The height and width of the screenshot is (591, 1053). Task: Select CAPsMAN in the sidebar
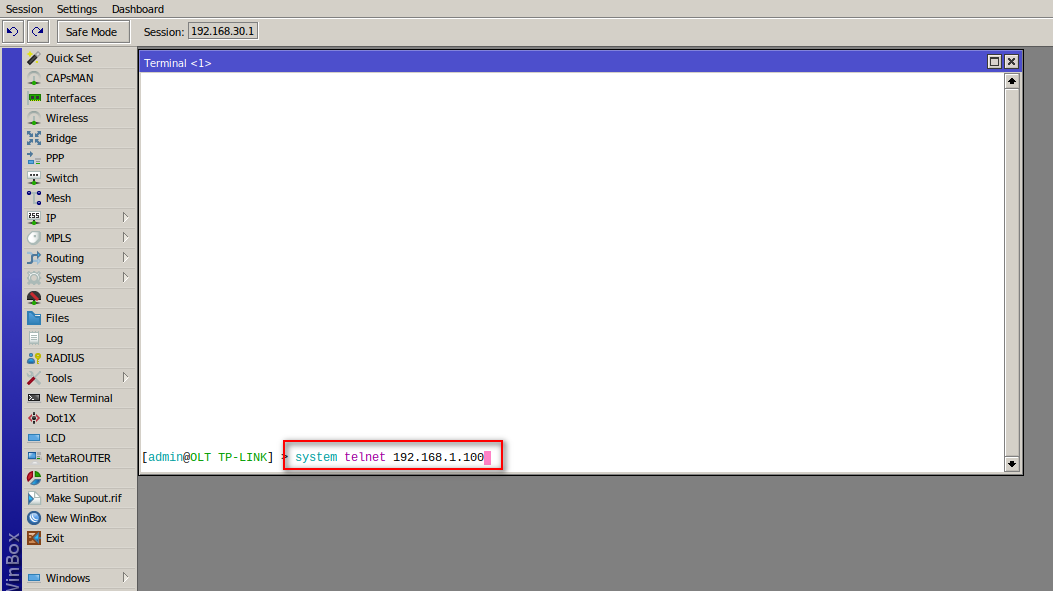70,78
